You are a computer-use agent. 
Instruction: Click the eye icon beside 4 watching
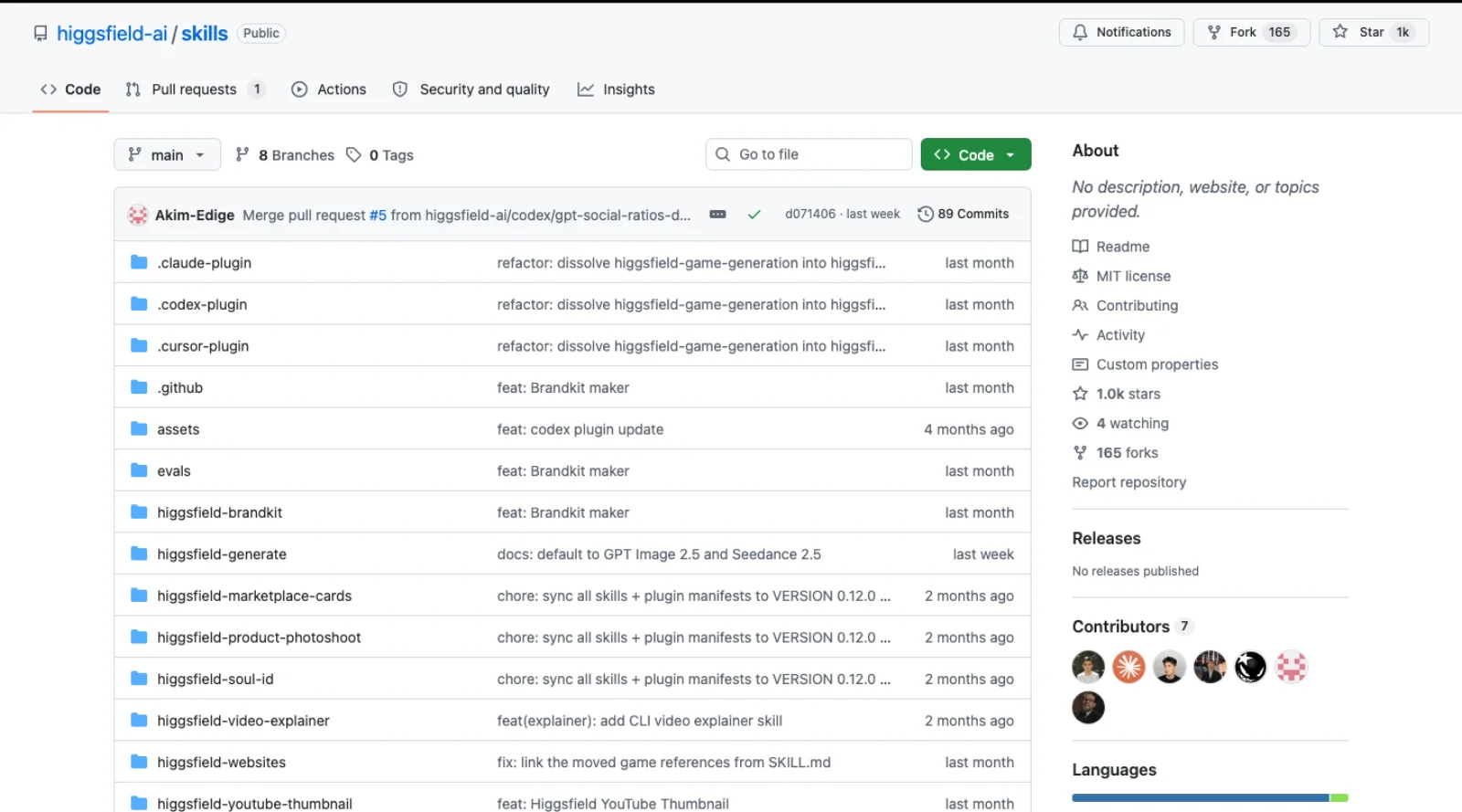click(1080, 423)
